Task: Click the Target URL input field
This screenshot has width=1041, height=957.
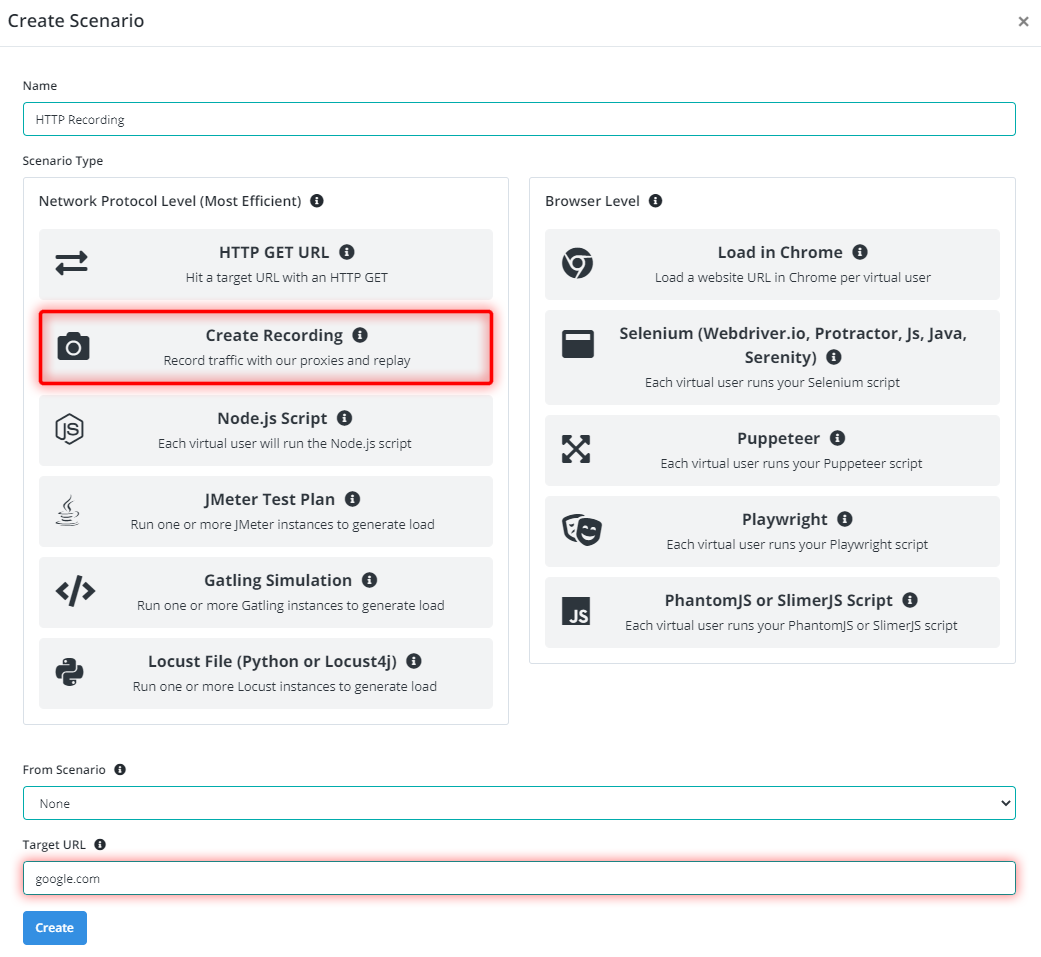Action: tap(519, 878)
